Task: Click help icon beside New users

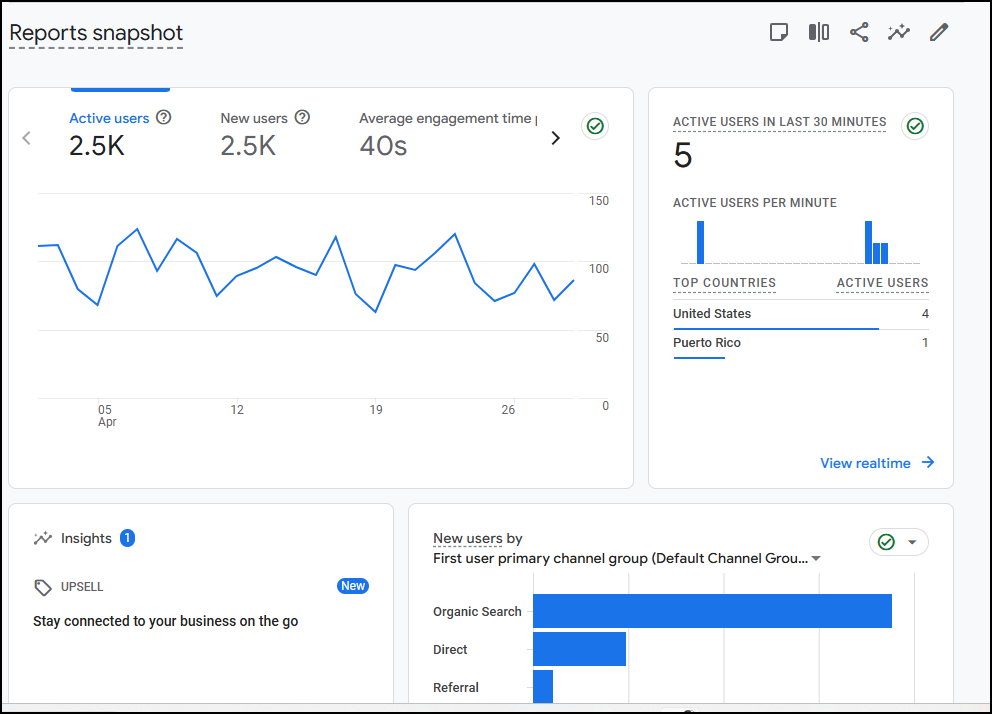Action: (x=302, y=118)
